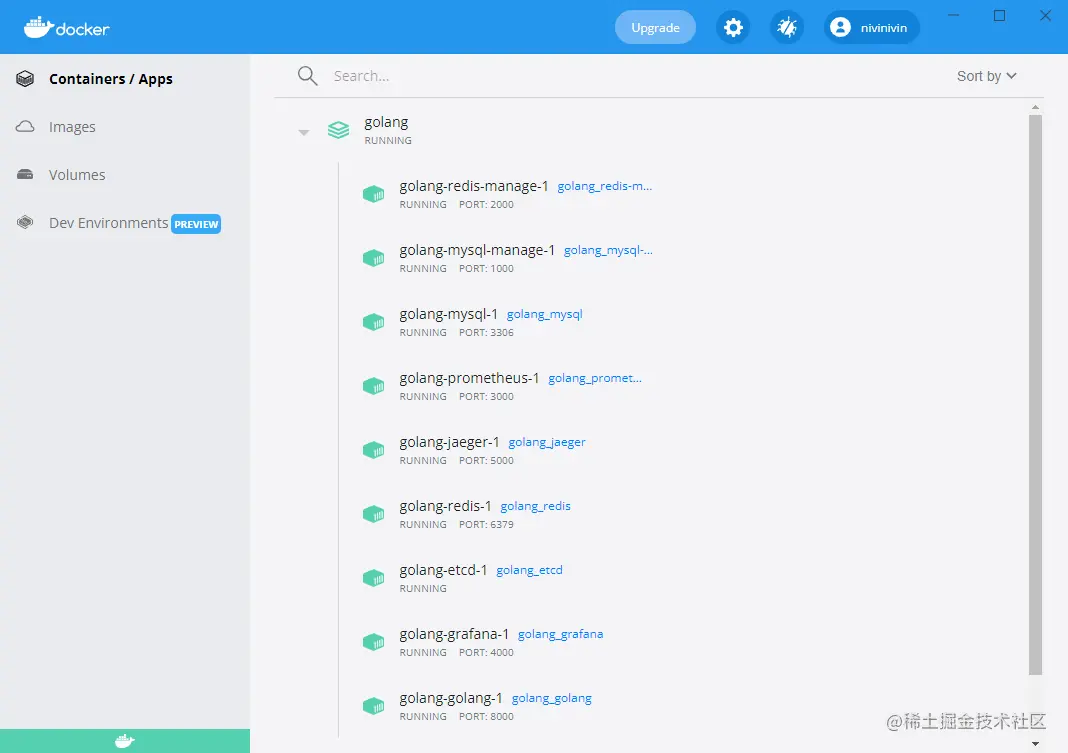This screenshot has width=1068, height=753.
Task: Click the Upgrade button
Action: tap(655, 28)
